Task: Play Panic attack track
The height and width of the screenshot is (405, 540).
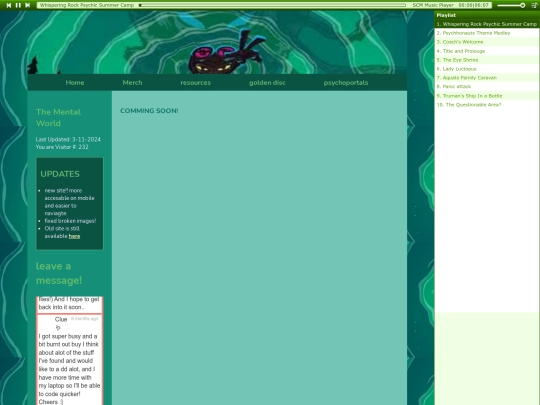Action: [x=487, y=87]
